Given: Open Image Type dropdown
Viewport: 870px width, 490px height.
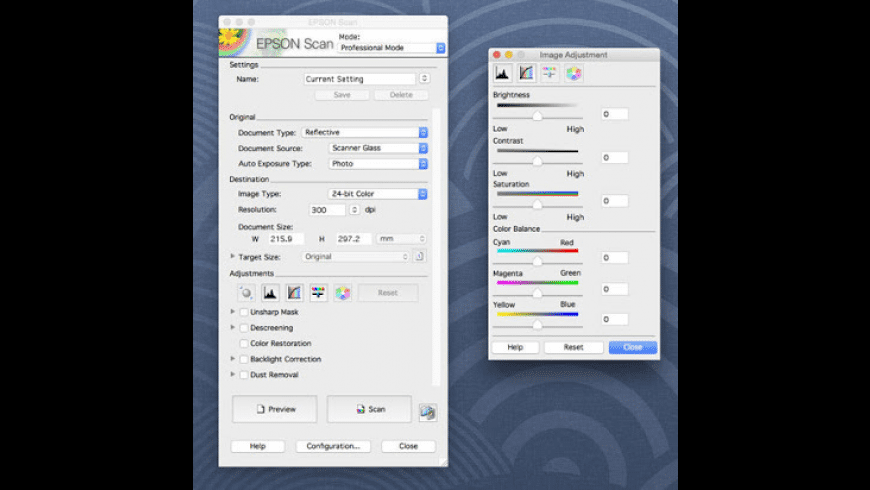Looking at the screenshot, I should coord(378,194).
